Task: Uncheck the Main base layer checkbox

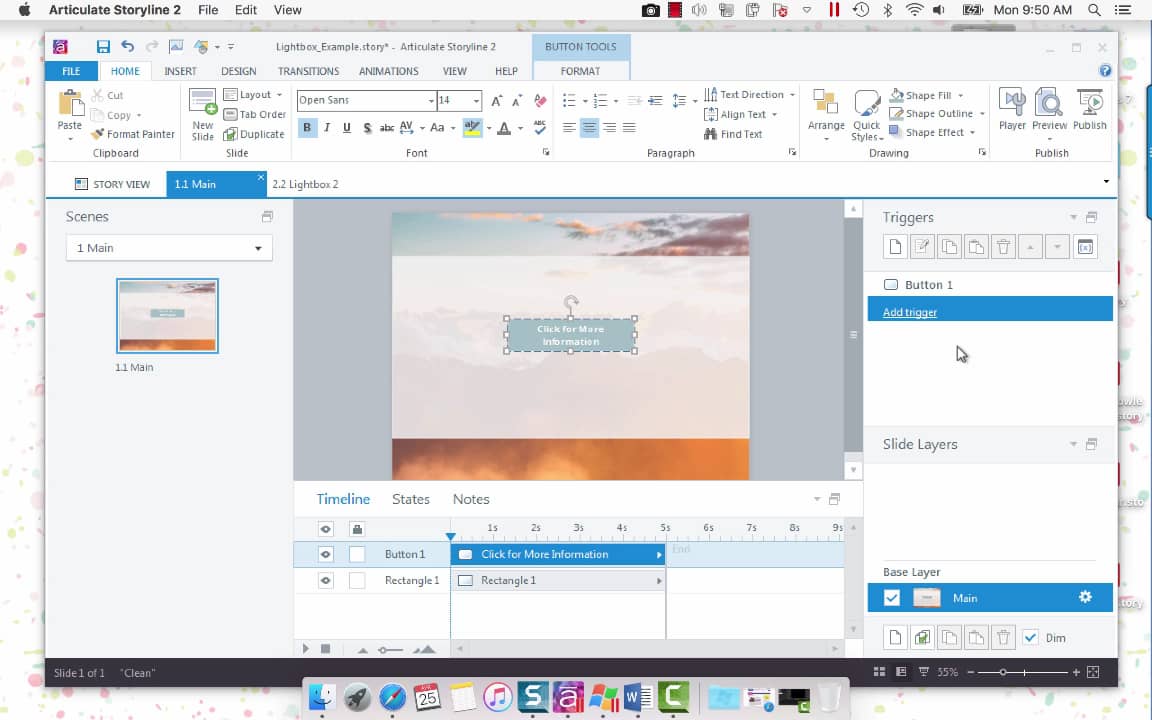Action: click(892, 598)
